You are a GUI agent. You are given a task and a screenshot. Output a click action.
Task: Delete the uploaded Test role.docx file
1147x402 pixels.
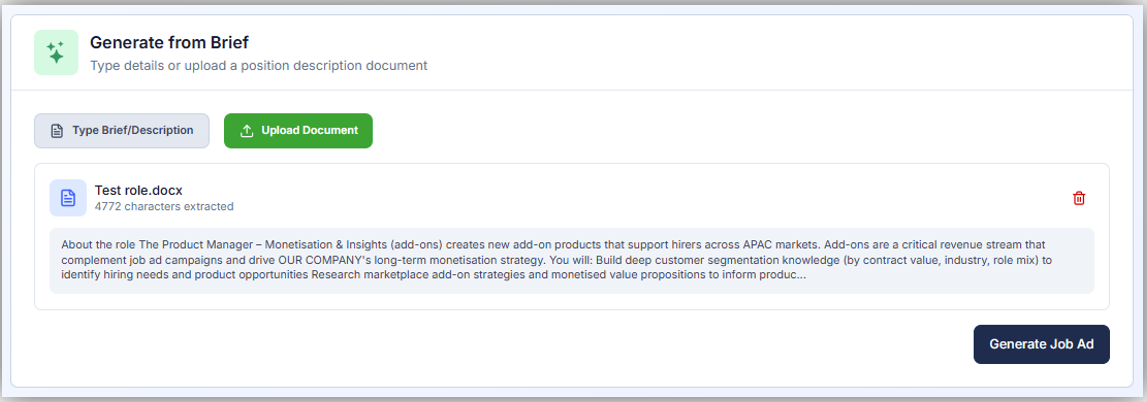[x=1079, y=198]
